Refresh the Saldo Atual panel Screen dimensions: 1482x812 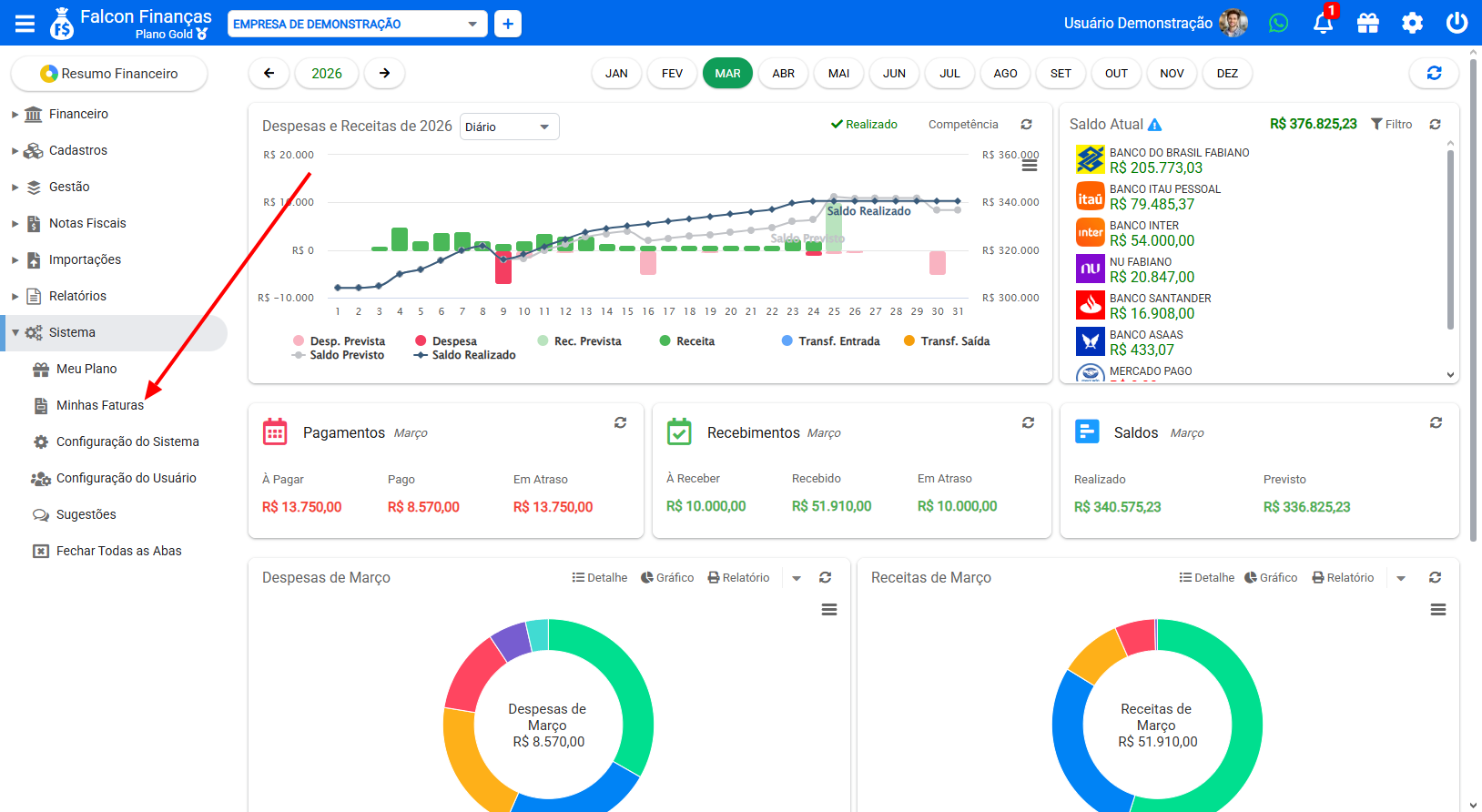(x=1436, y=125)
